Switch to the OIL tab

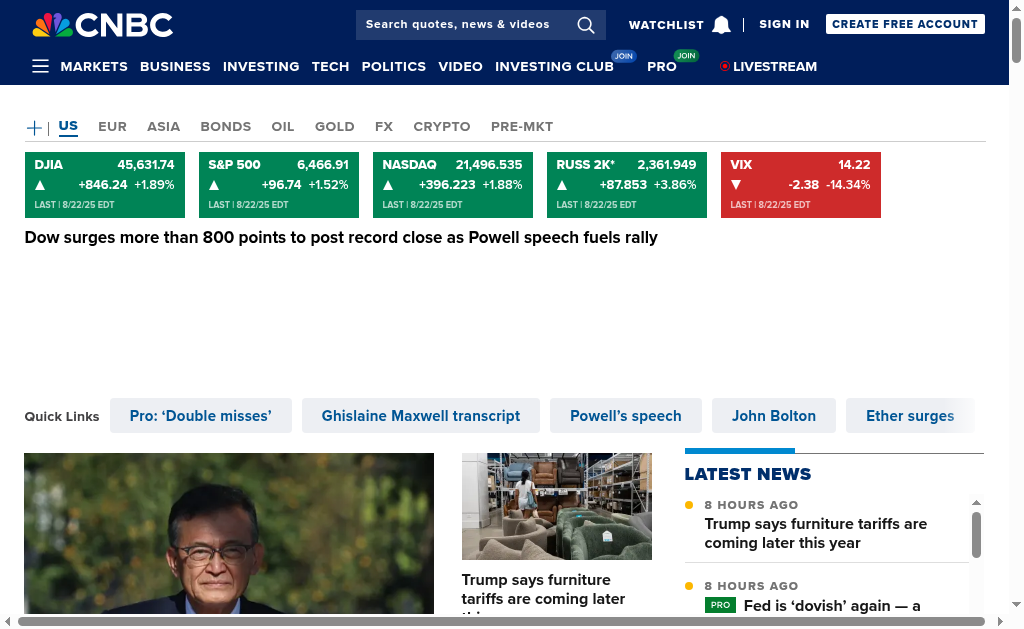click(x=283, y=127)
